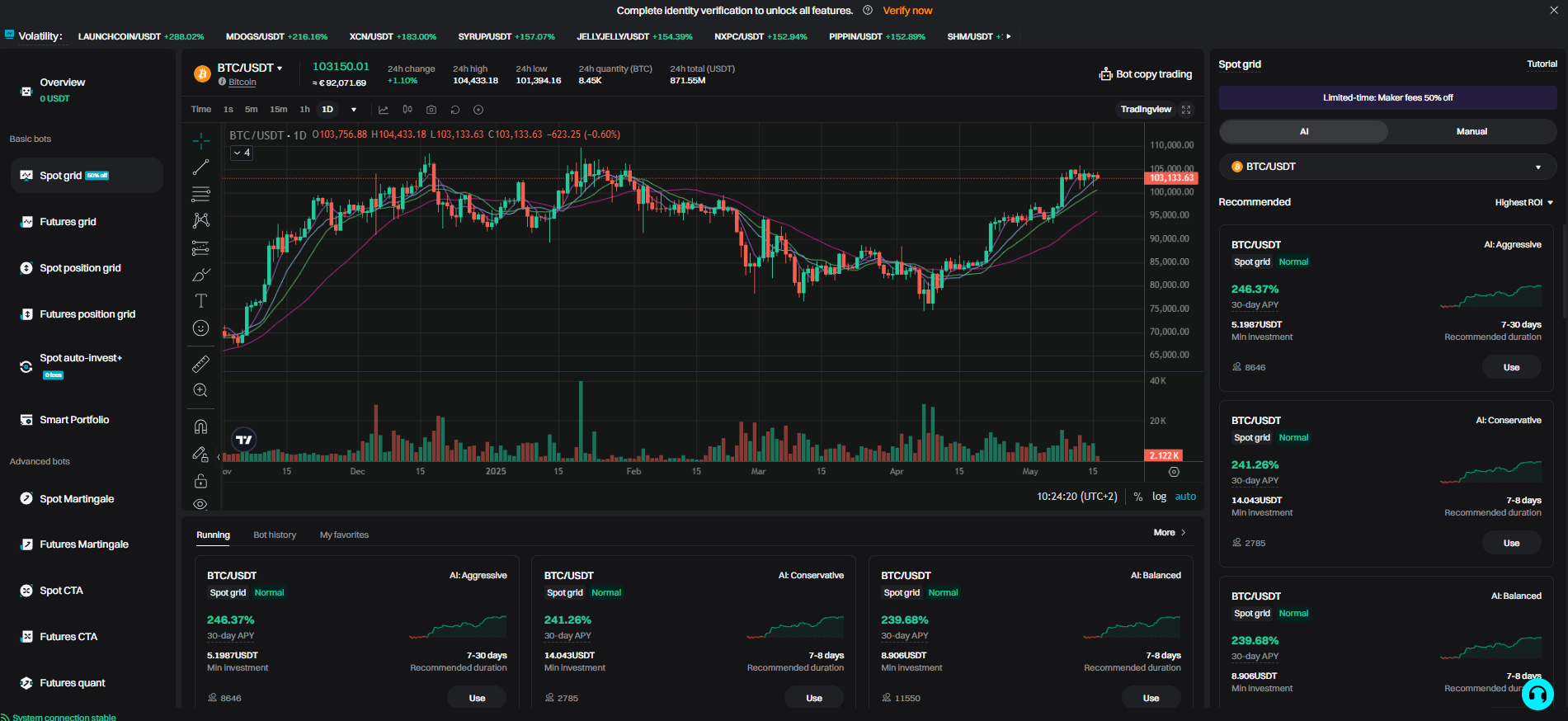Click the zoom in chart tool
Viewport: 1568px width, 721px height.
[200, 390]
